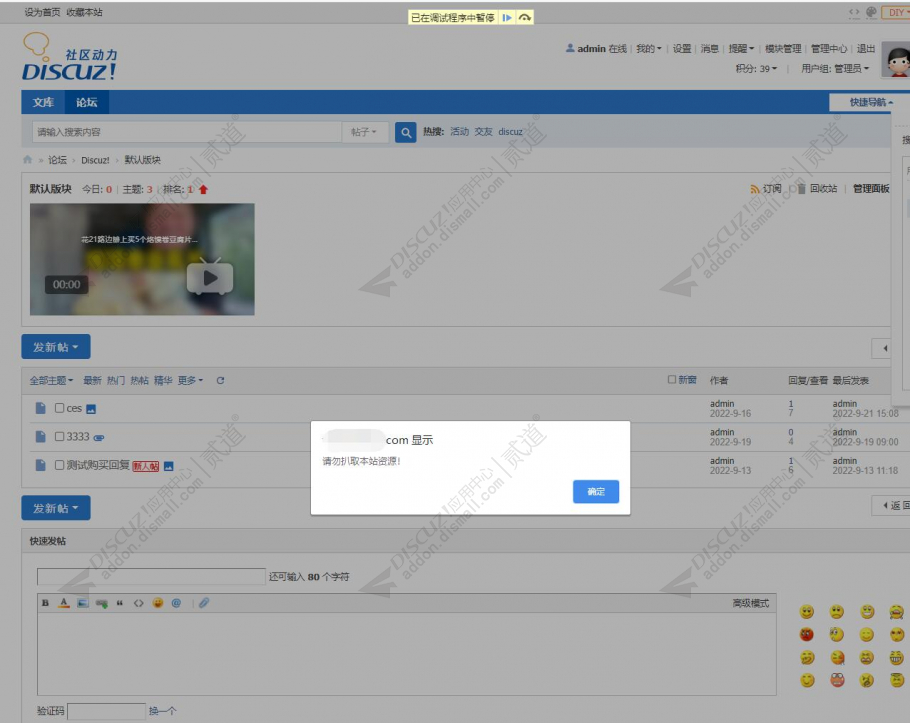Open the DIY dropdown

(895, 12)
